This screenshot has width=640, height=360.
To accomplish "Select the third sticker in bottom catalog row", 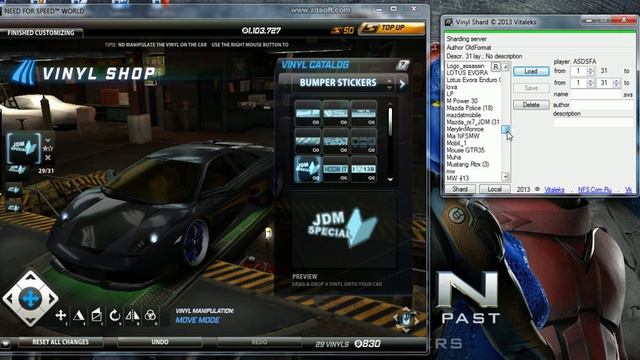I will (x=364, y=169).
